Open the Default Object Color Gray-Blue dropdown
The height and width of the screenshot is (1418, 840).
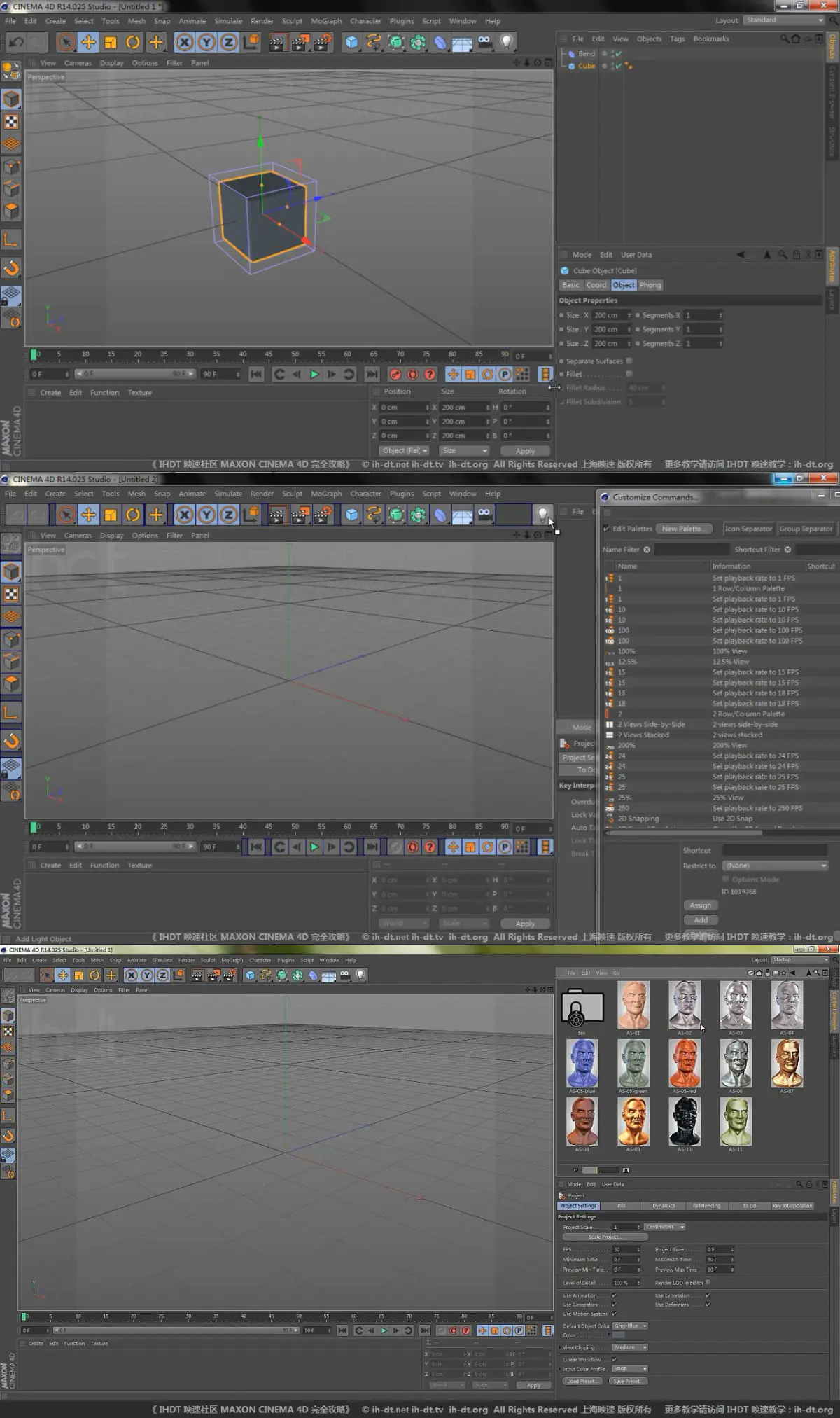(x=630, y=1326)
